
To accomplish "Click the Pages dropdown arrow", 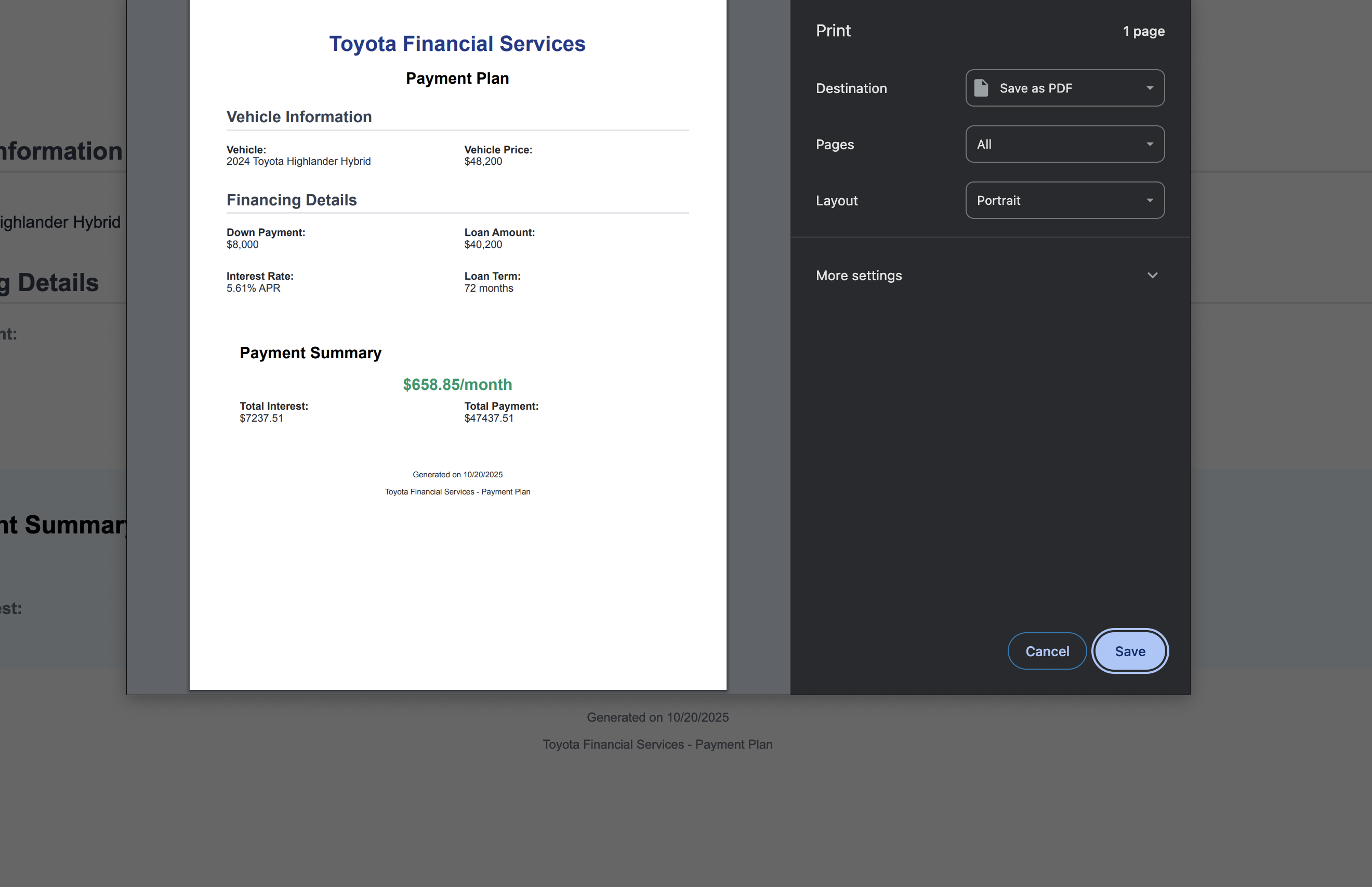I will coord(1149,145).
